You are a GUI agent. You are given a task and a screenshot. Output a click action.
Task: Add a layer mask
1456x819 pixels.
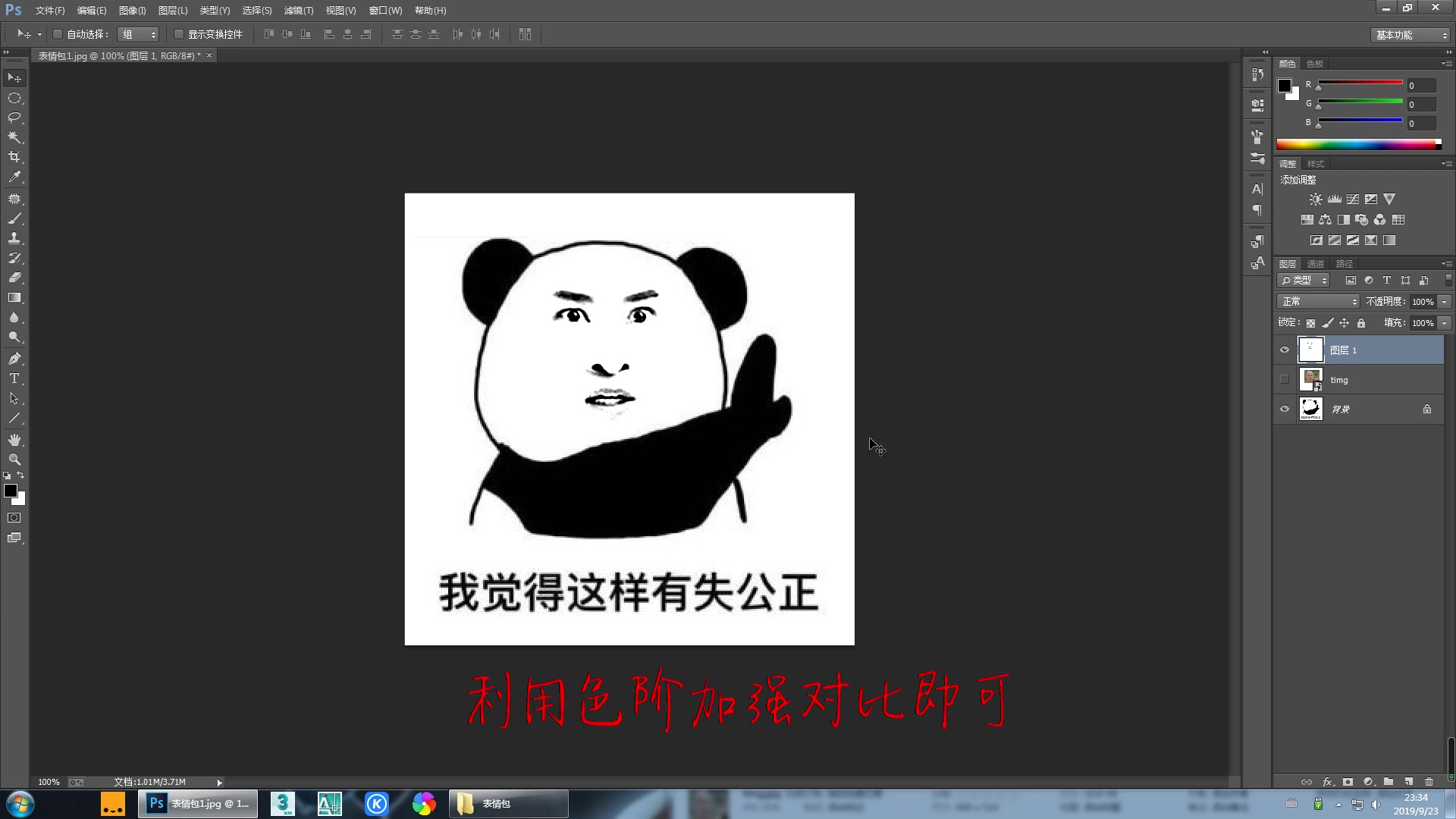point(1348,782)
